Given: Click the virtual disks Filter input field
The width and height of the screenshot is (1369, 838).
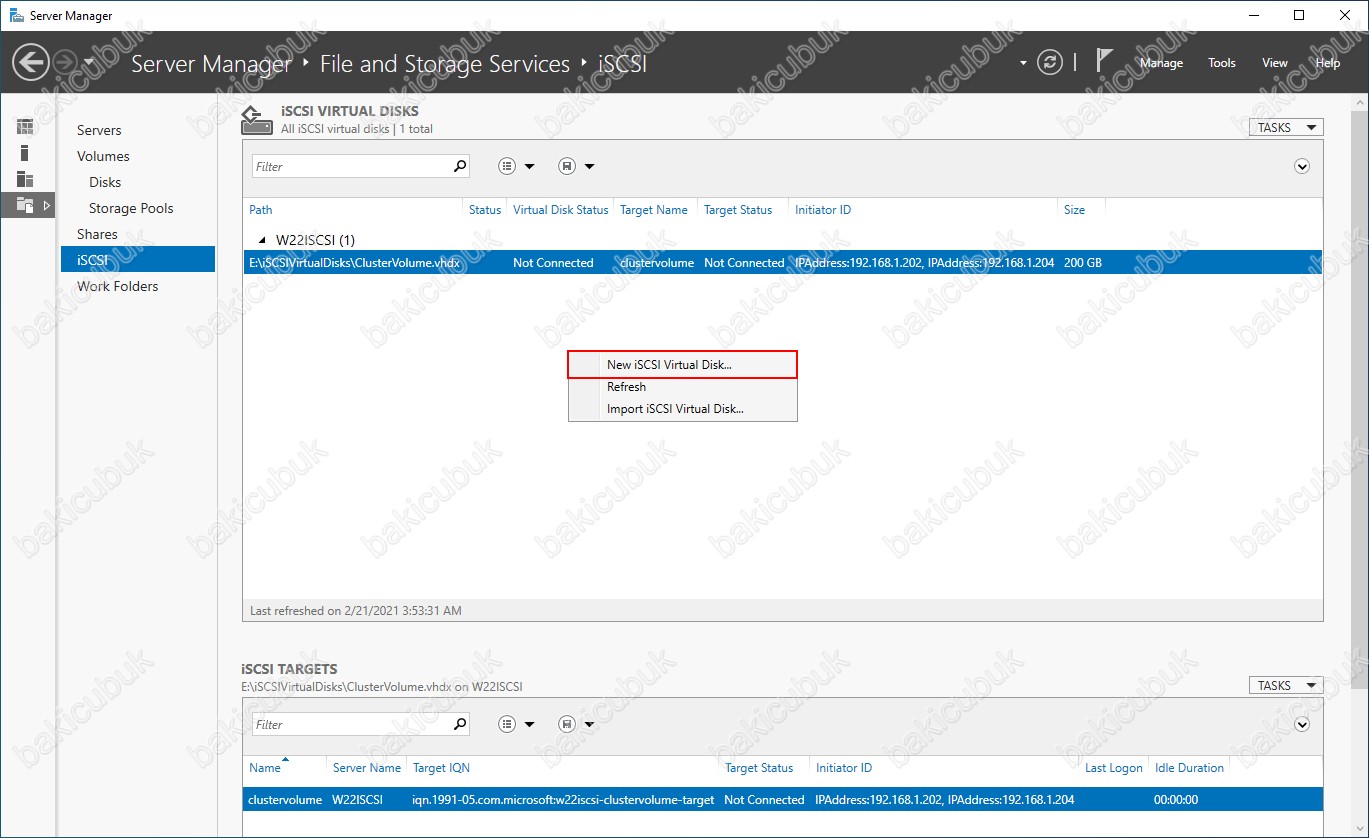Looking at the screenshot, I should click(351, 166).
